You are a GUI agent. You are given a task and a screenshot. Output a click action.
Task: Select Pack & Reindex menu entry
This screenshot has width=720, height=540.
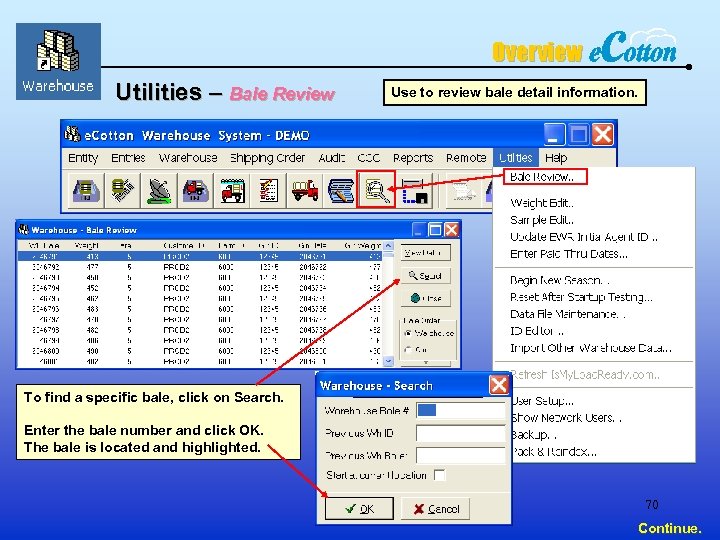(x=554, y=451)
